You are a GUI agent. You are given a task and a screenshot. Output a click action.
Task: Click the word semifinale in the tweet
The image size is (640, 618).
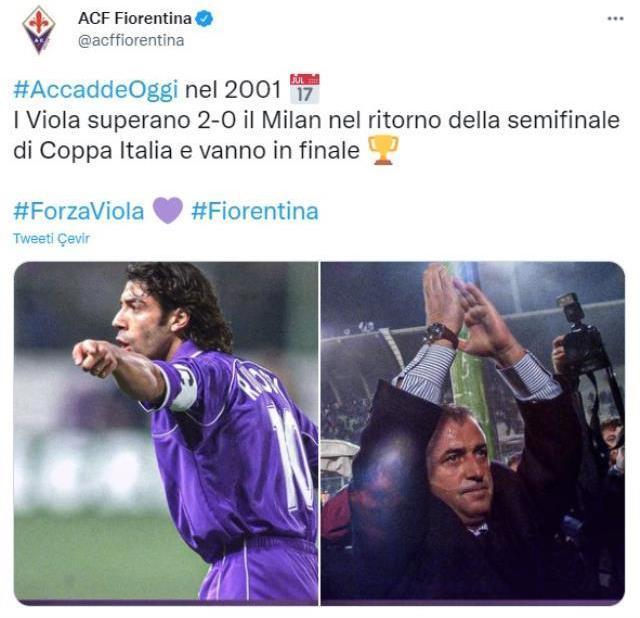[564, 120]
